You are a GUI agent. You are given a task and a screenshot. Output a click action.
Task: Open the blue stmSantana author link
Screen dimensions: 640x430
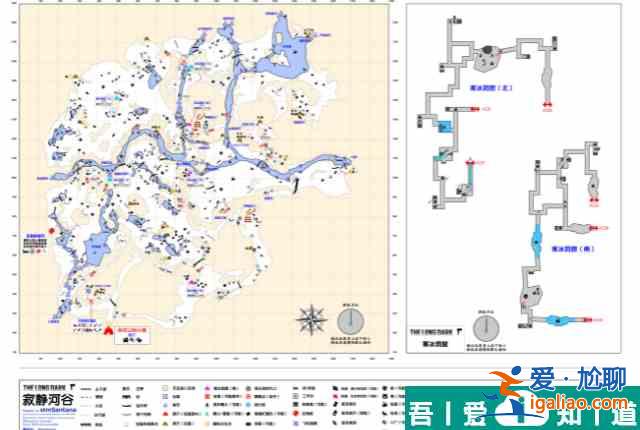coord(58,409)
